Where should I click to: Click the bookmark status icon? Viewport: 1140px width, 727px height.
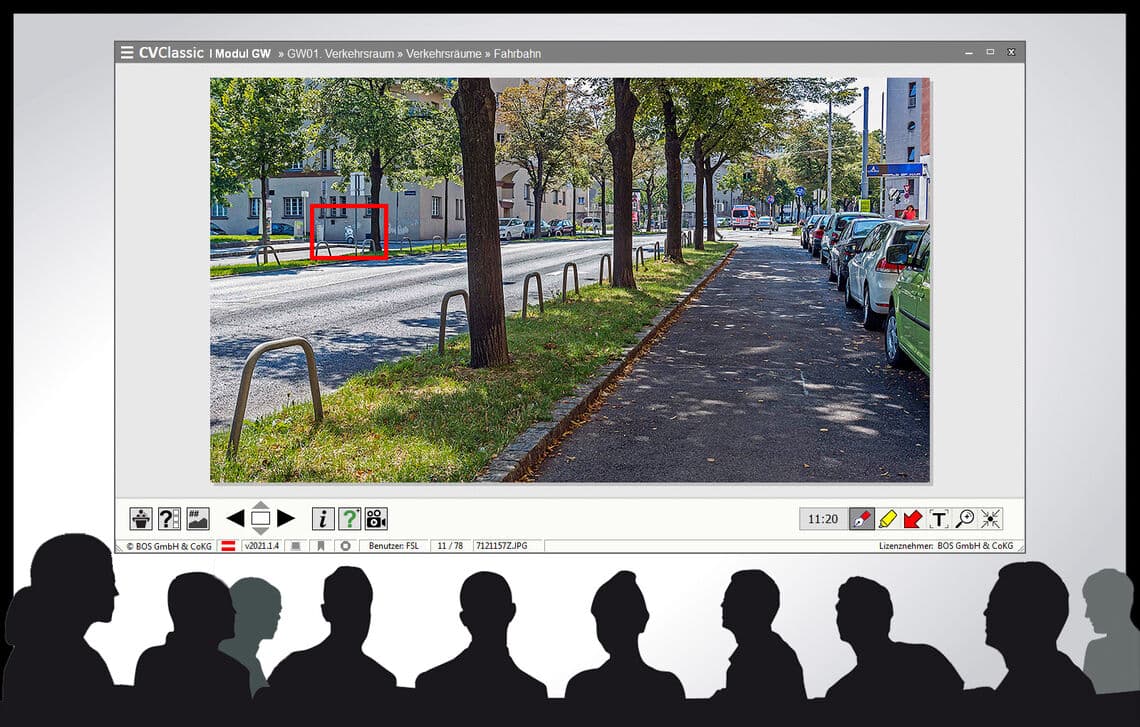pos(321,546)
